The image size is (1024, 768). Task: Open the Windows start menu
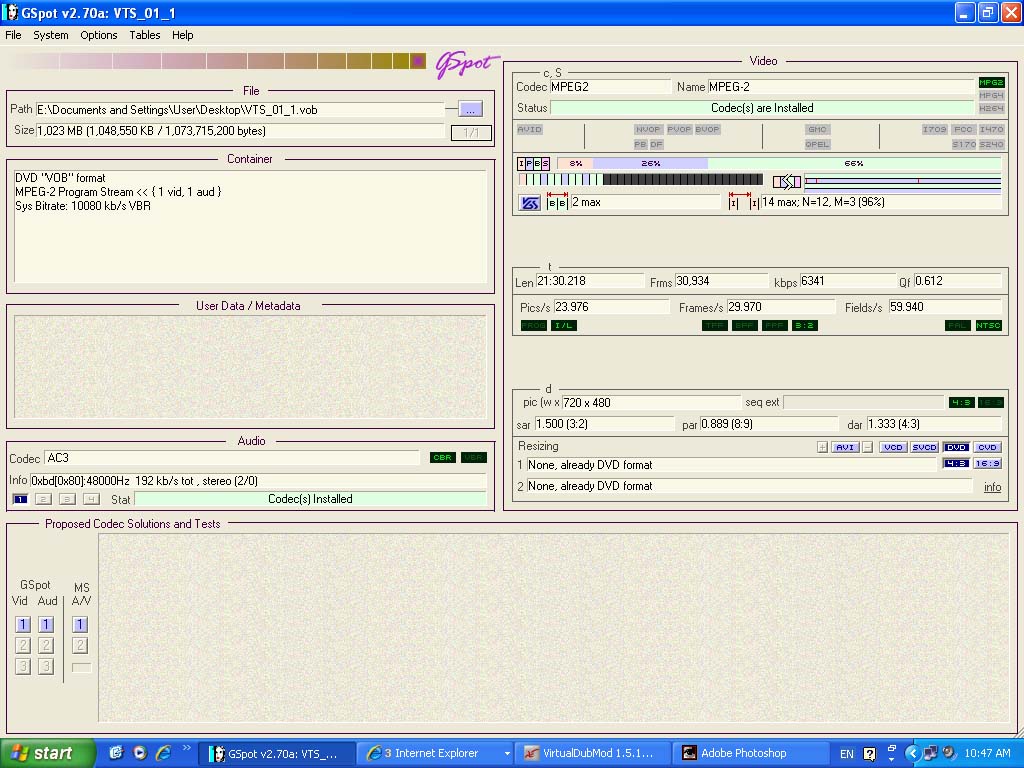click(x=47, y=753)
